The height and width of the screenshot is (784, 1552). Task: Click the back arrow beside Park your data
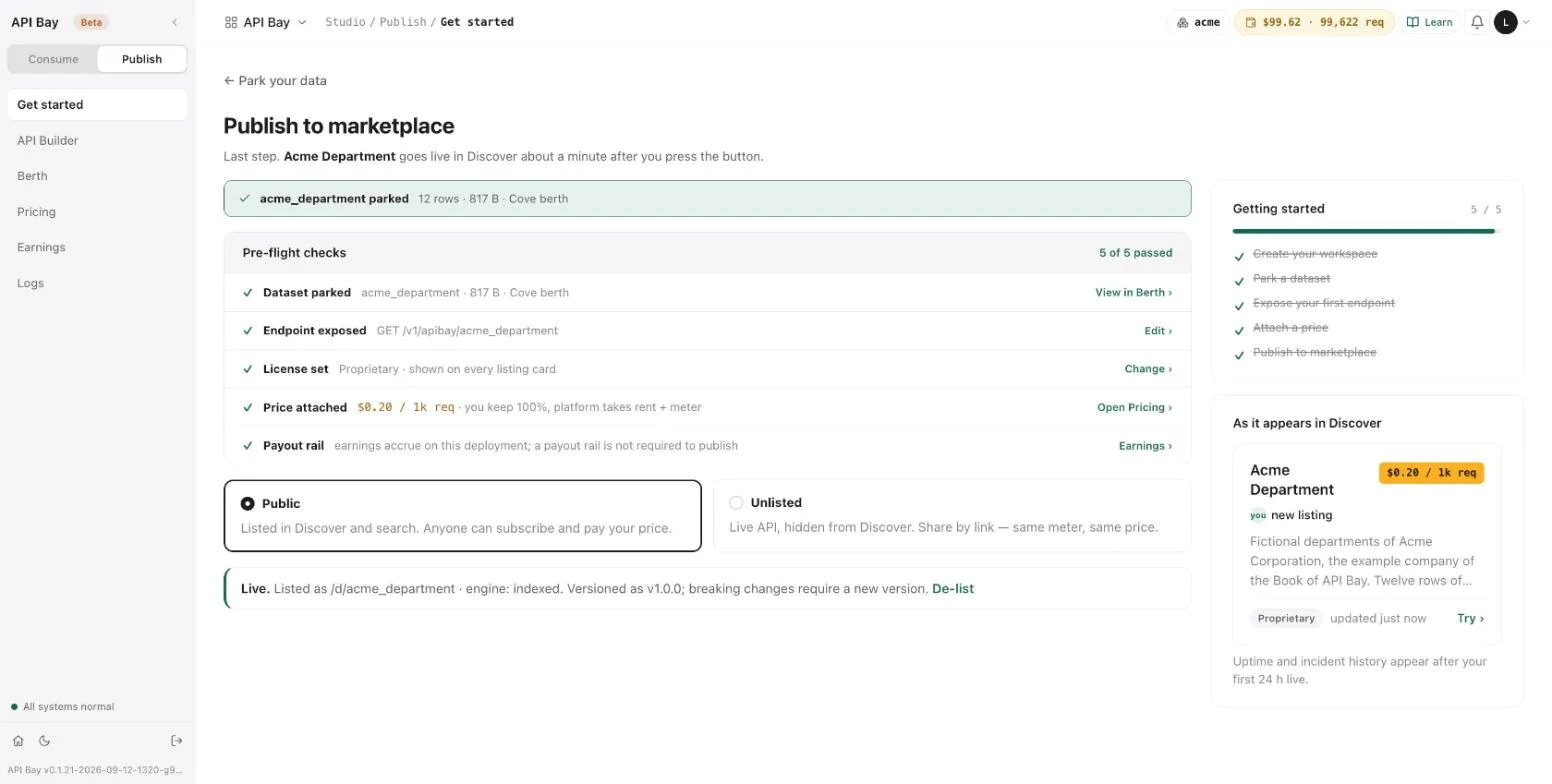coord(229,81)
